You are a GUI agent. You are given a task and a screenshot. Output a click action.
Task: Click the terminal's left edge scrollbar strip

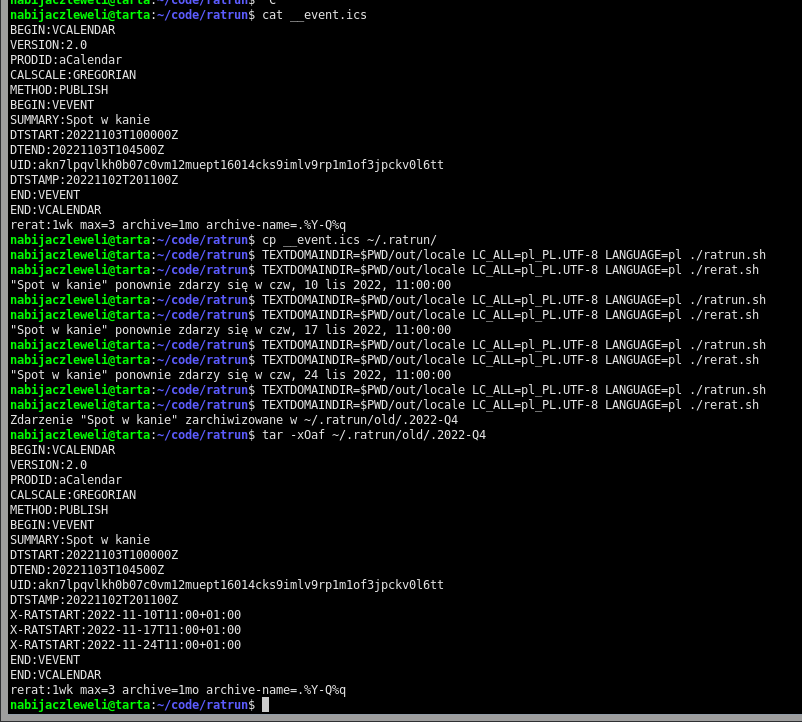pos(3,360)
